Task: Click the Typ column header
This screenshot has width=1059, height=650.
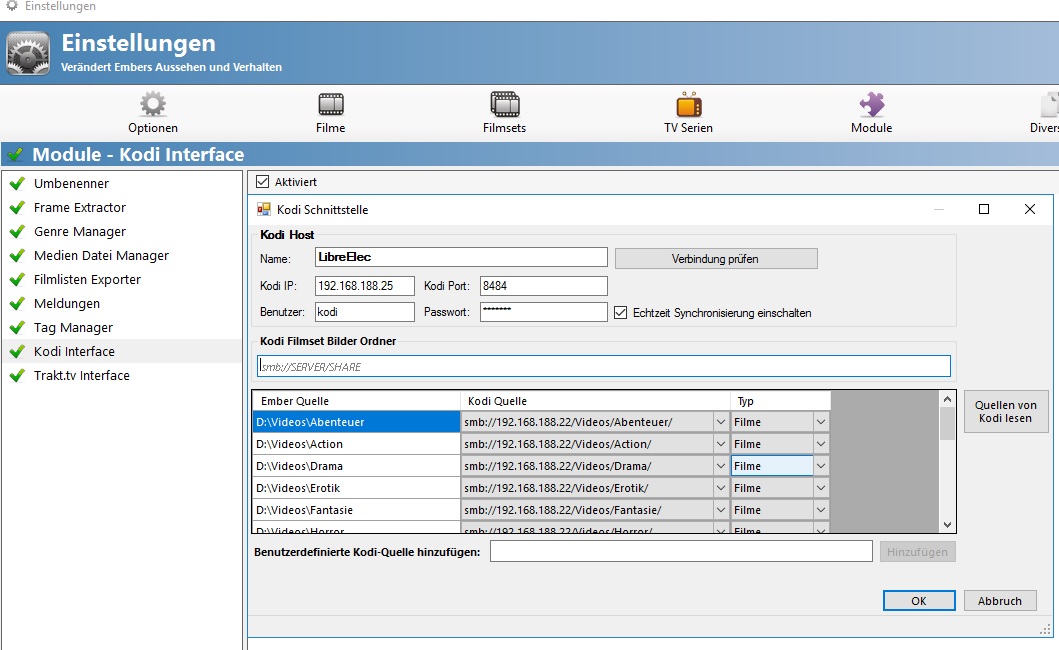Action: [x=780, y=401]
